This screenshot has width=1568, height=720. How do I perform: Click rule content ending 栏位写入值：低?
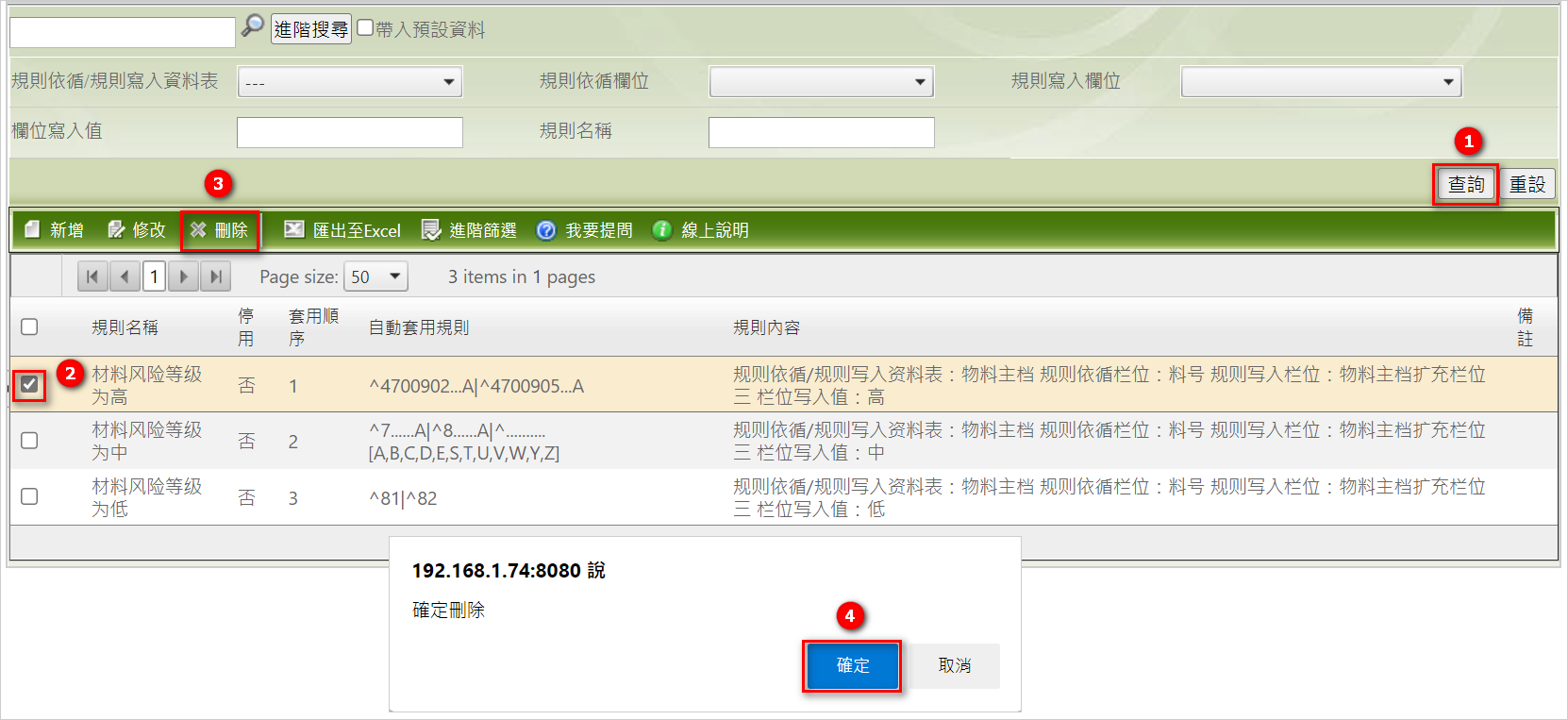click(x=1109, y=497)
